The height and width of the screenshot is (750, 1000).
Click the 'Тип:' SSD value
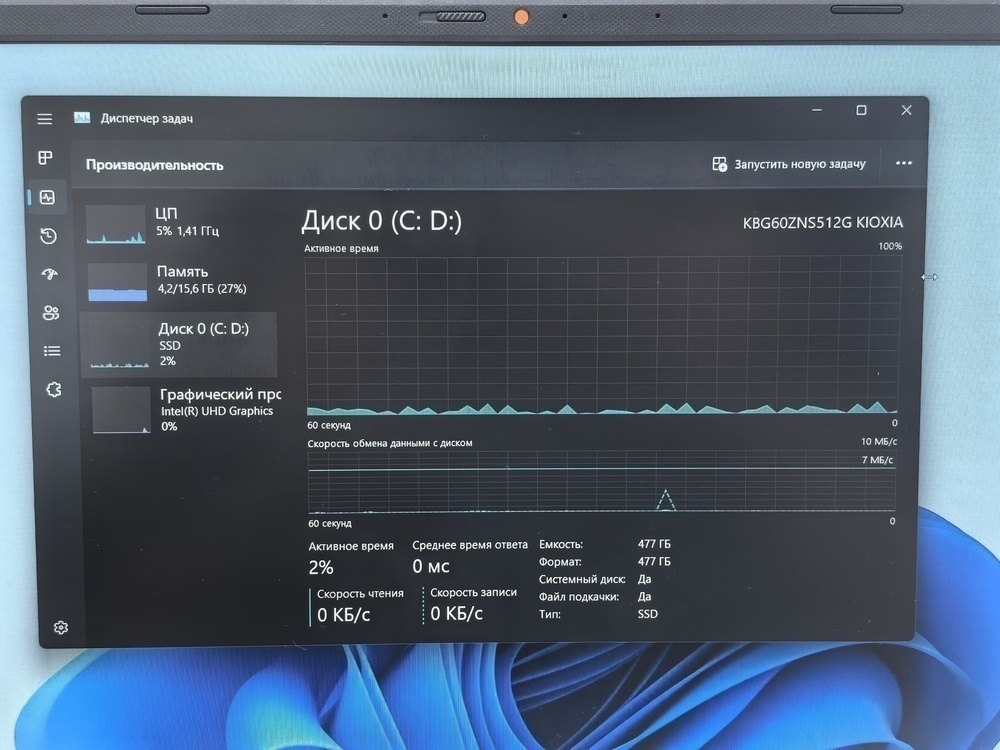(x=647, y=614)
